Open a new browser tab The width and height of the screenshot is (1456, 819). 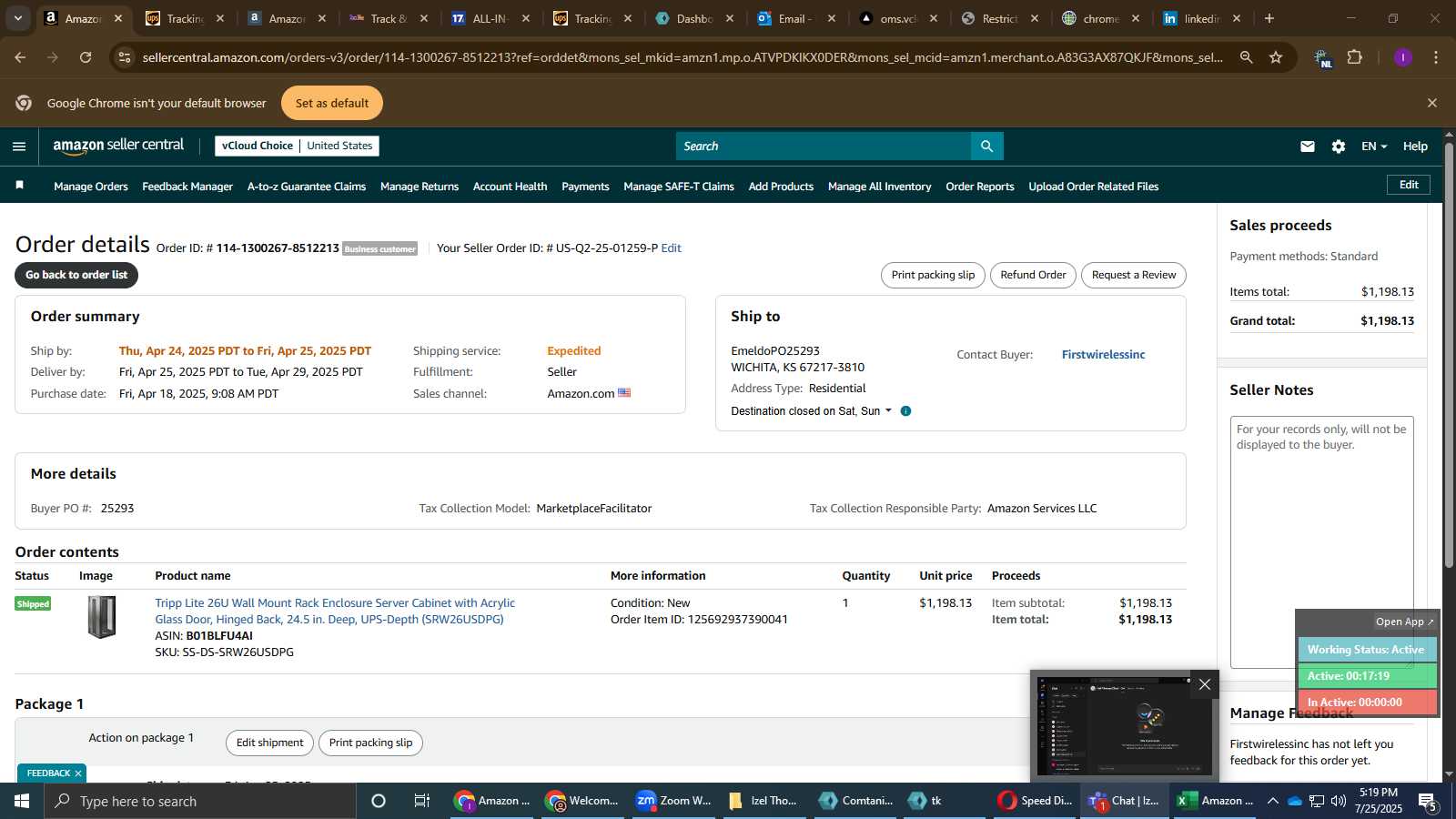click(1269, 18)
